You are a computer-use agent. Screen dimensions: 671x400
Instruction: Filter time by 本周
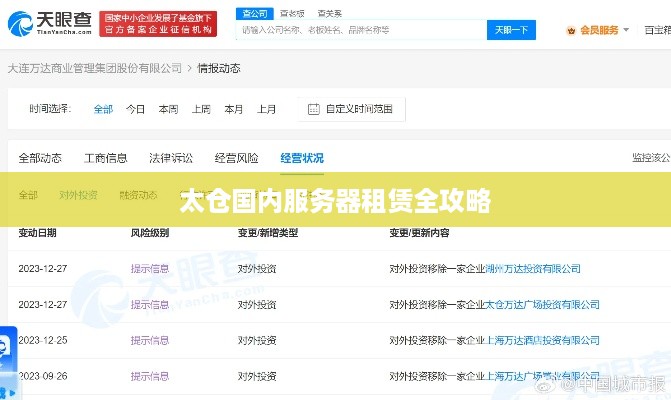(168, 110)
